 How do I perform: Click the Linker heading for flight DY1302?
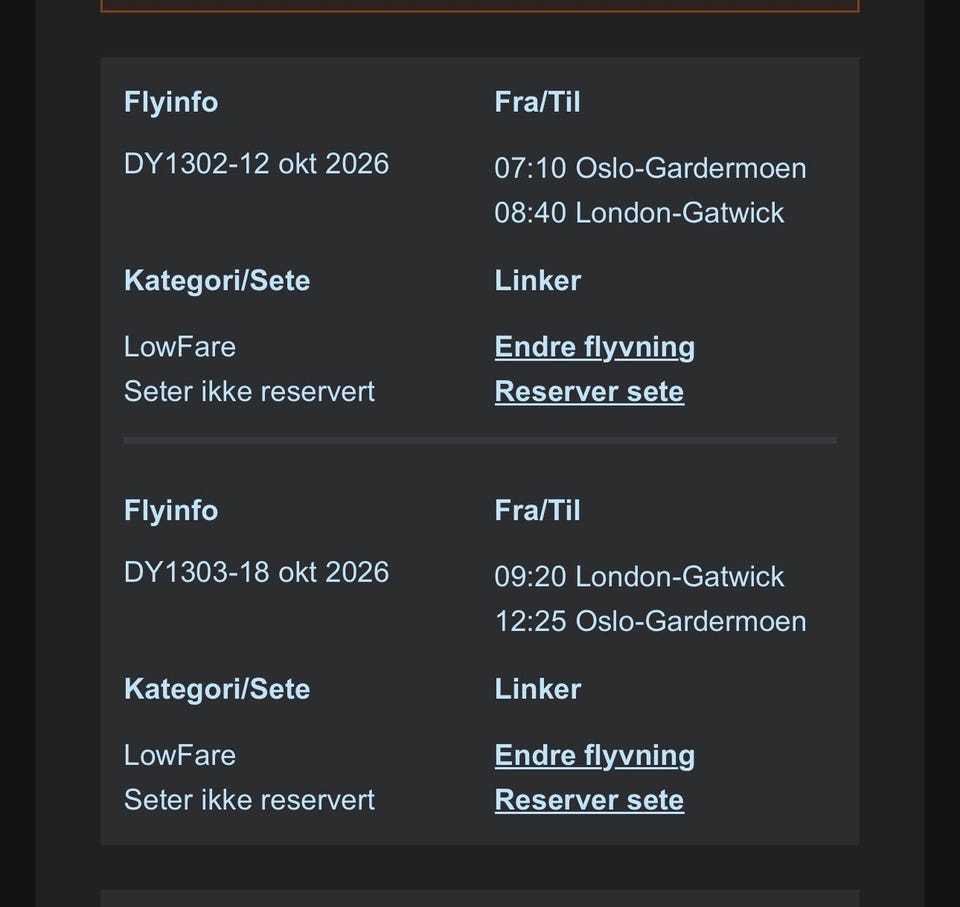[x=537, y=280]
